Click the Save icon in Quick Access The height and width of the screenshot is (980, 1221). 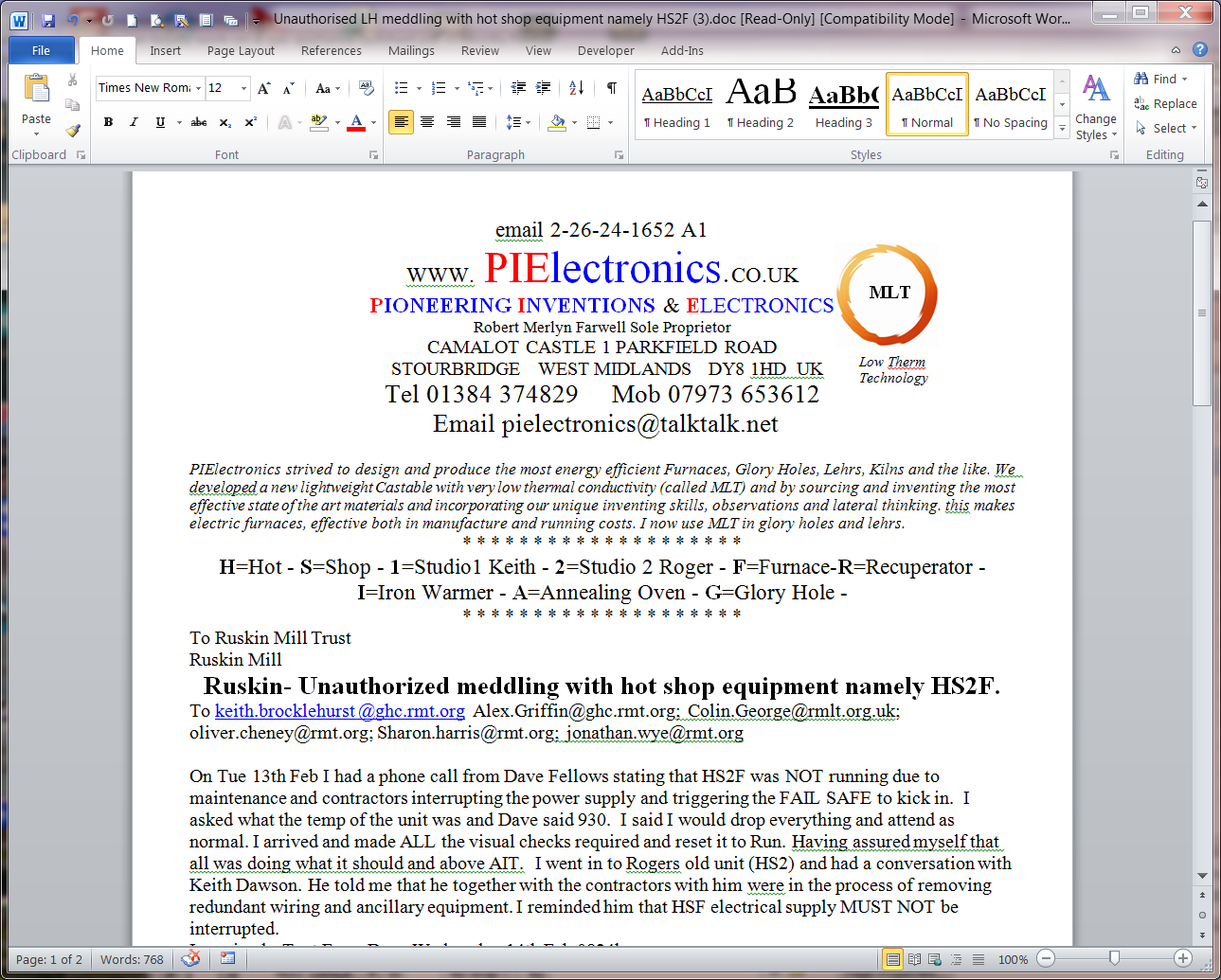click(47, 19)
